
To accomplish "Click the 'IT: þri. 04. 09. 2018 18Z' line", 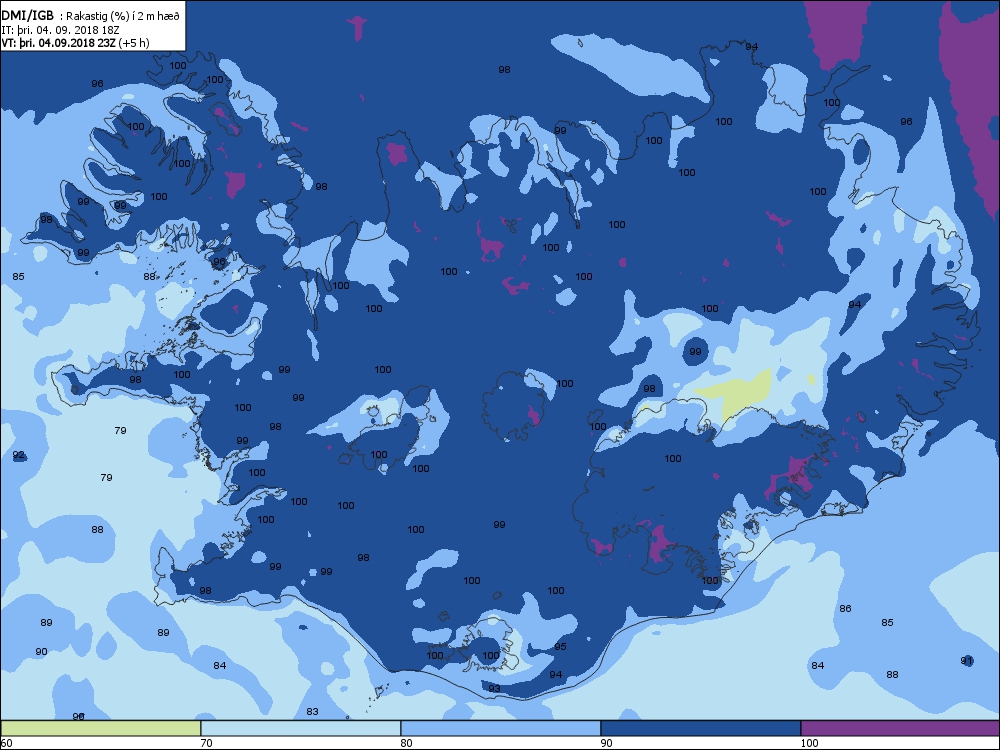I will (x=61, y=30).
